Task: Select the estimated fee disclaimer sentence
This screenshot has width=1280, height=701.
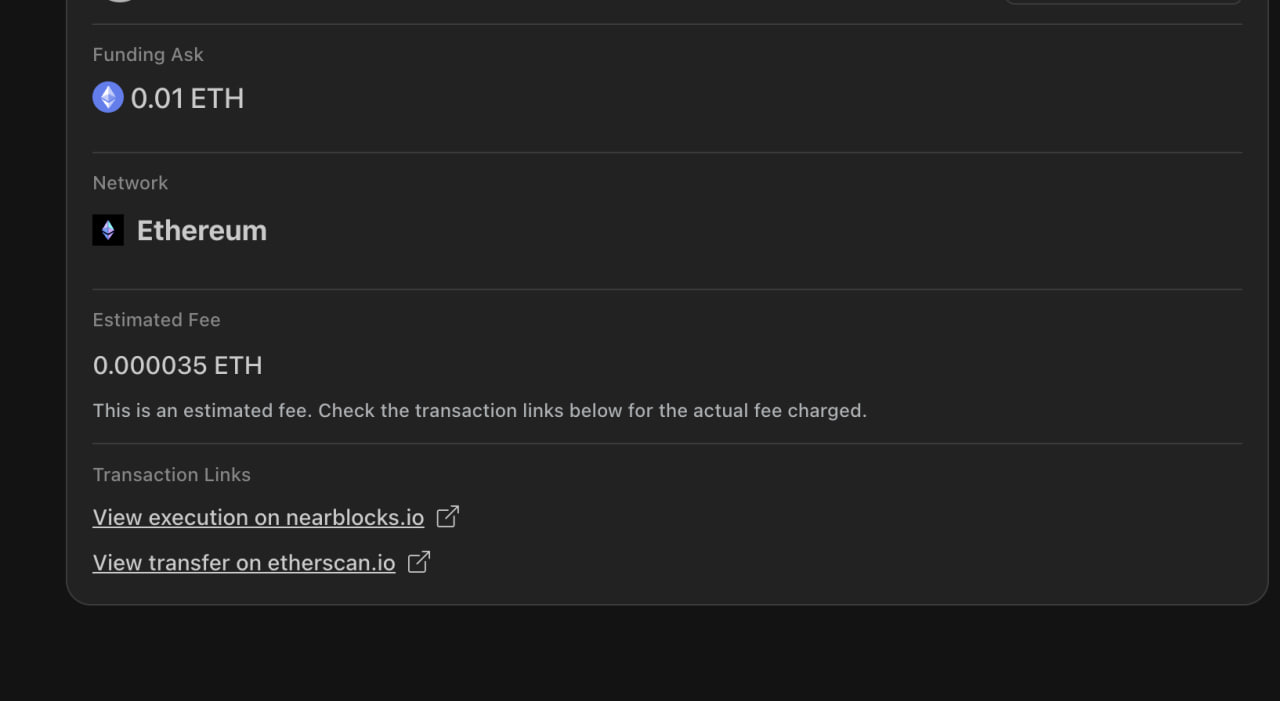Action: coord(480,410)
